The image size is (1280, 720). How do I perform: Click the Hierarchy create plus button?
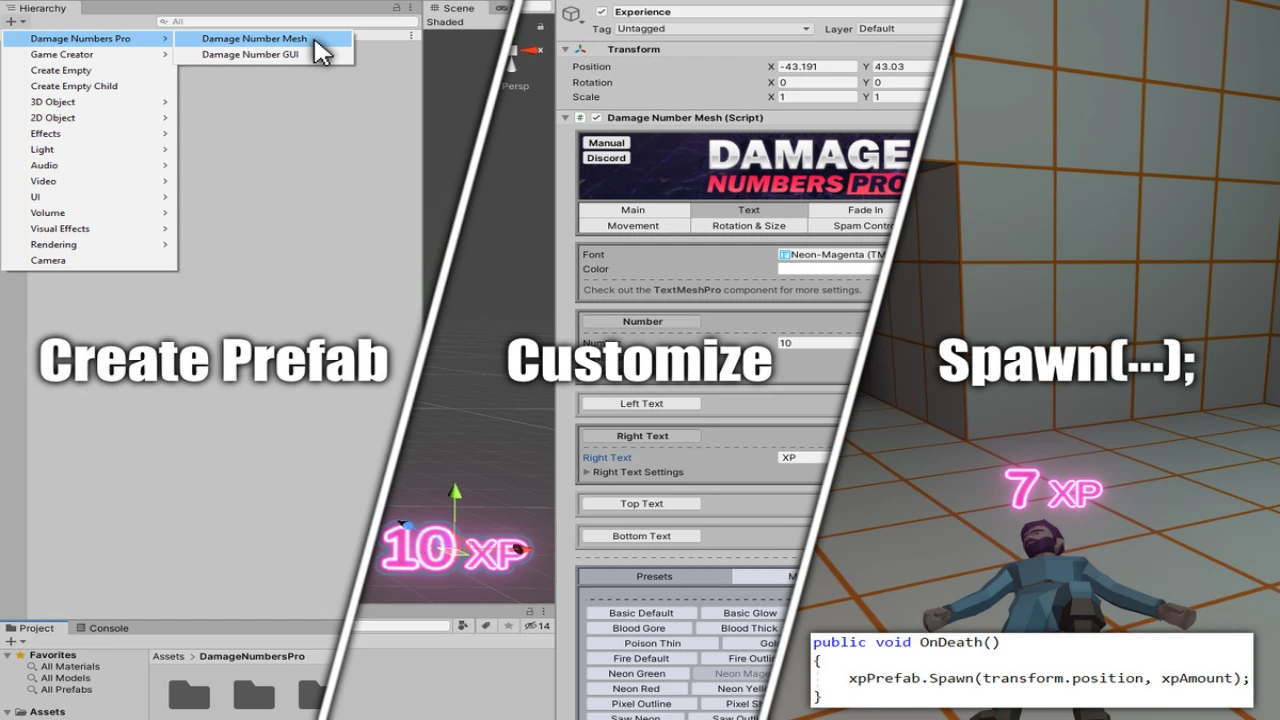[x=11, y=22]
